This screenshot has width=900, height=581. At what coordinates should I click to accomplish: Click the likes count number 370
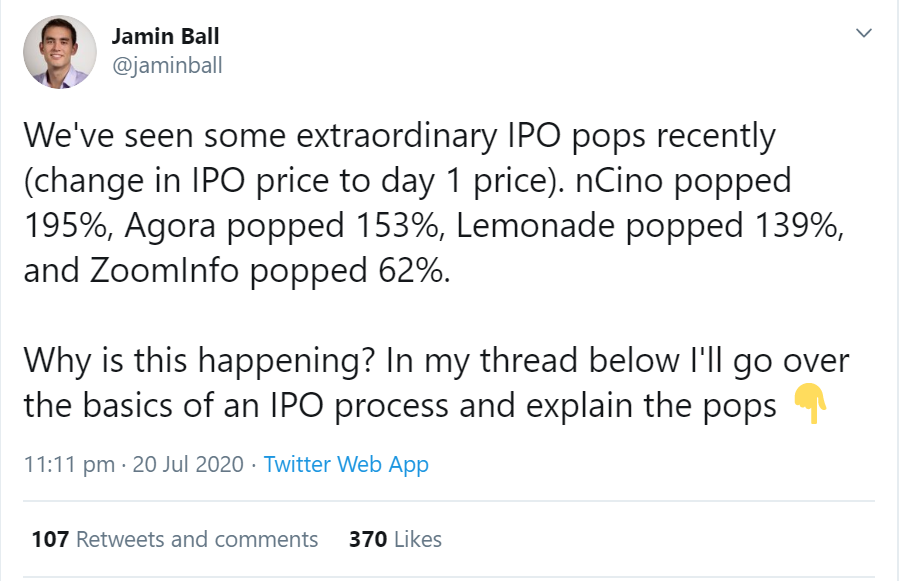click(x=368, y=539)
